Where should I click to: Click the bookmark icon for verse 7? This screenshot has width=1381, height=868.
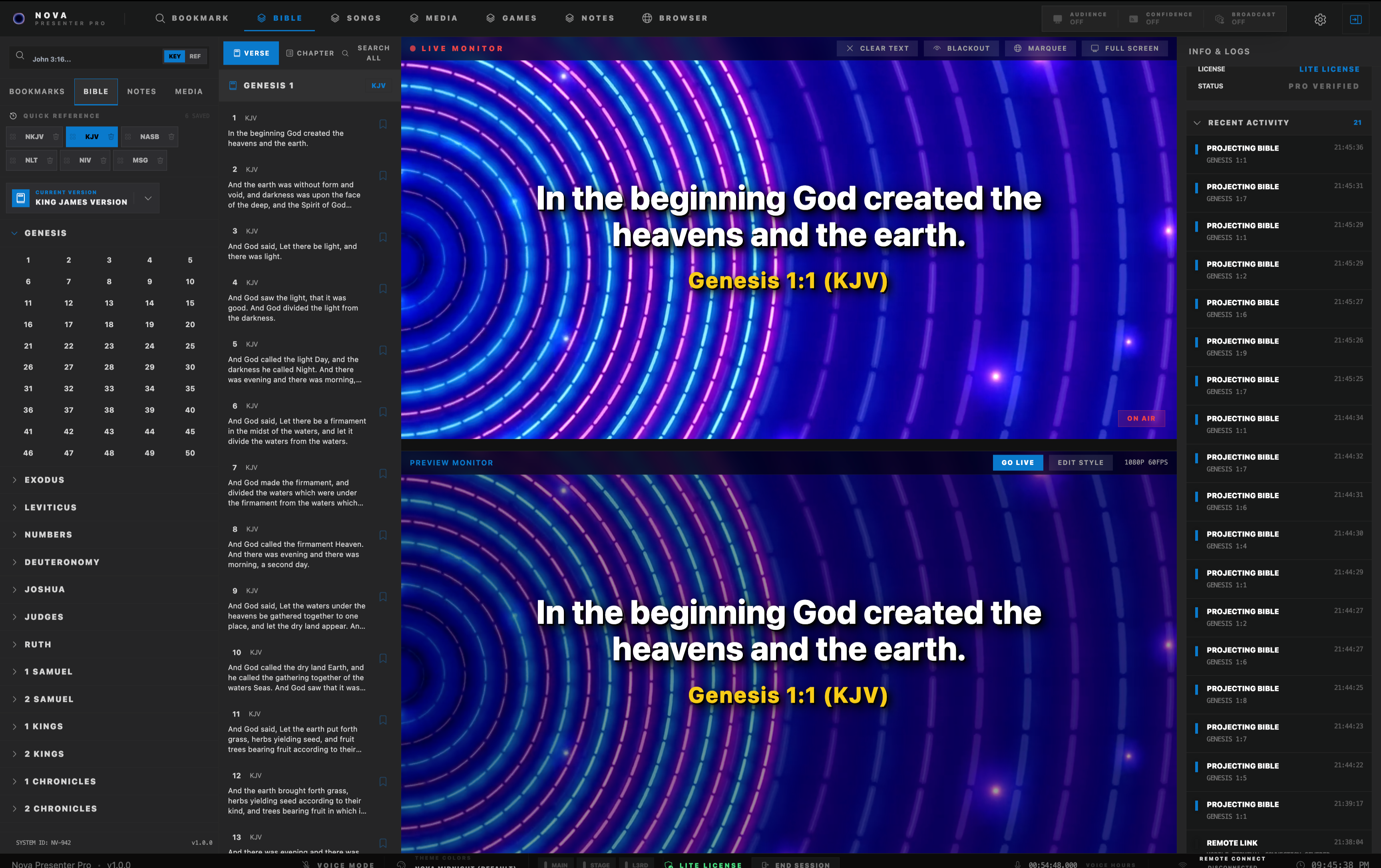coord(383,474)
